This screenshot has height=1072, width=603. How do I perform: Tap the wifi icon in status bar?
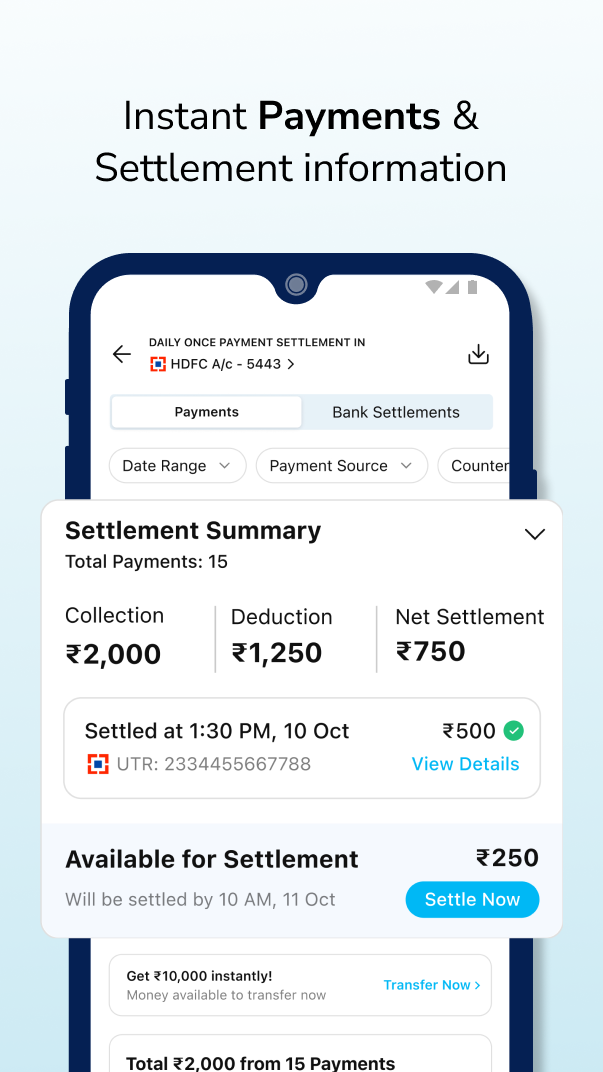click(x=433, y=285)
